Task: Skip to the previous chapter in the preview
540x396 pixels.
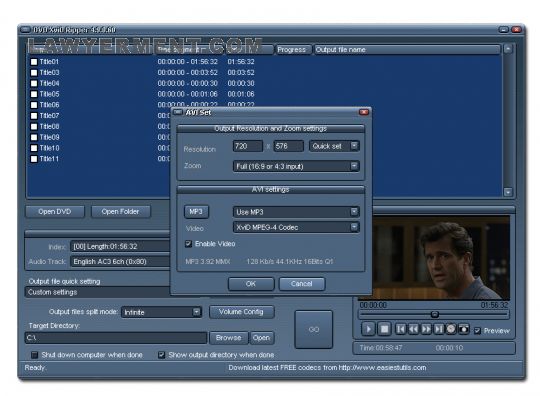Action: click(400, 329)
